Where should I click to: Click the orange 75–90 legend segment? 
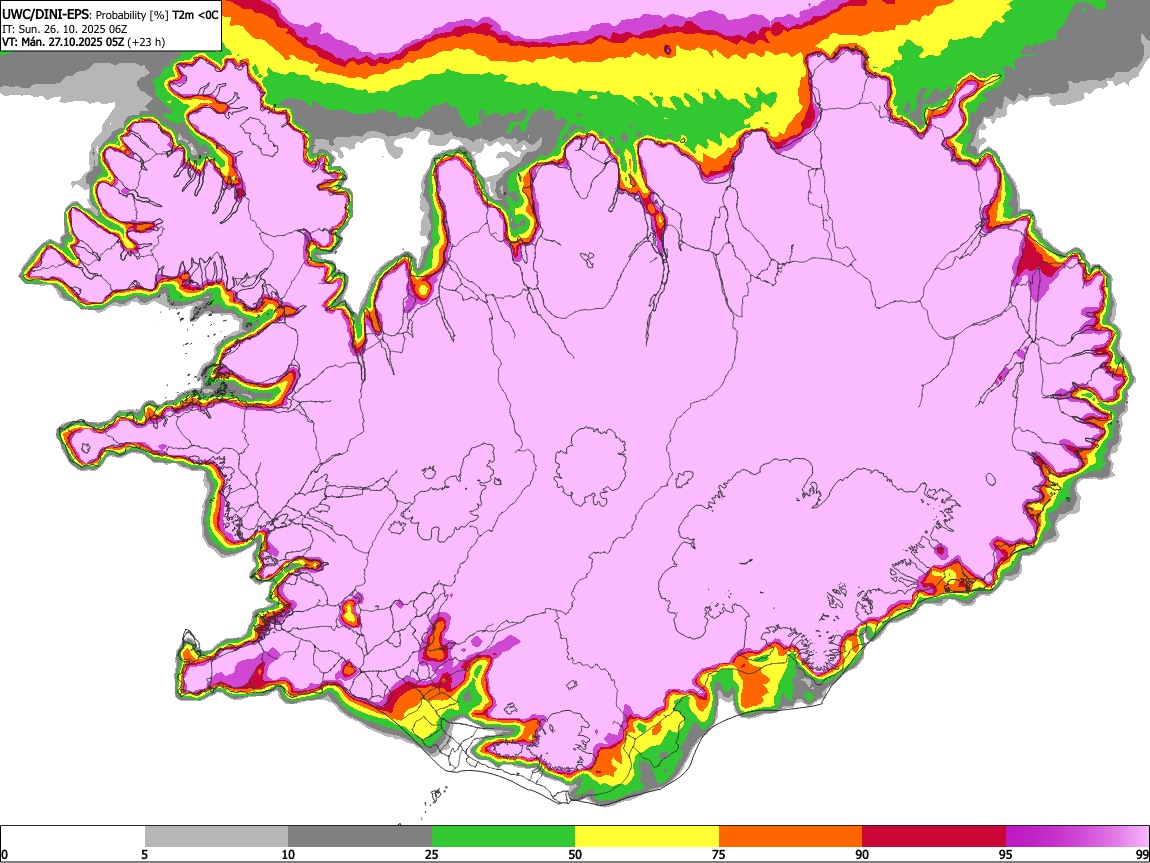coord(791,836)
